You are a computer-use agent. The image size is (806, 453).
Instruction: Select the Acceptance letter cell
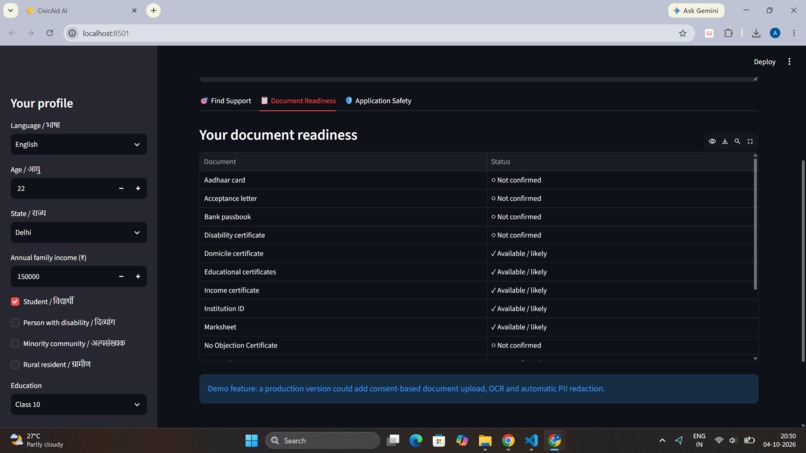pyautogui.click(x=343, y=198)
